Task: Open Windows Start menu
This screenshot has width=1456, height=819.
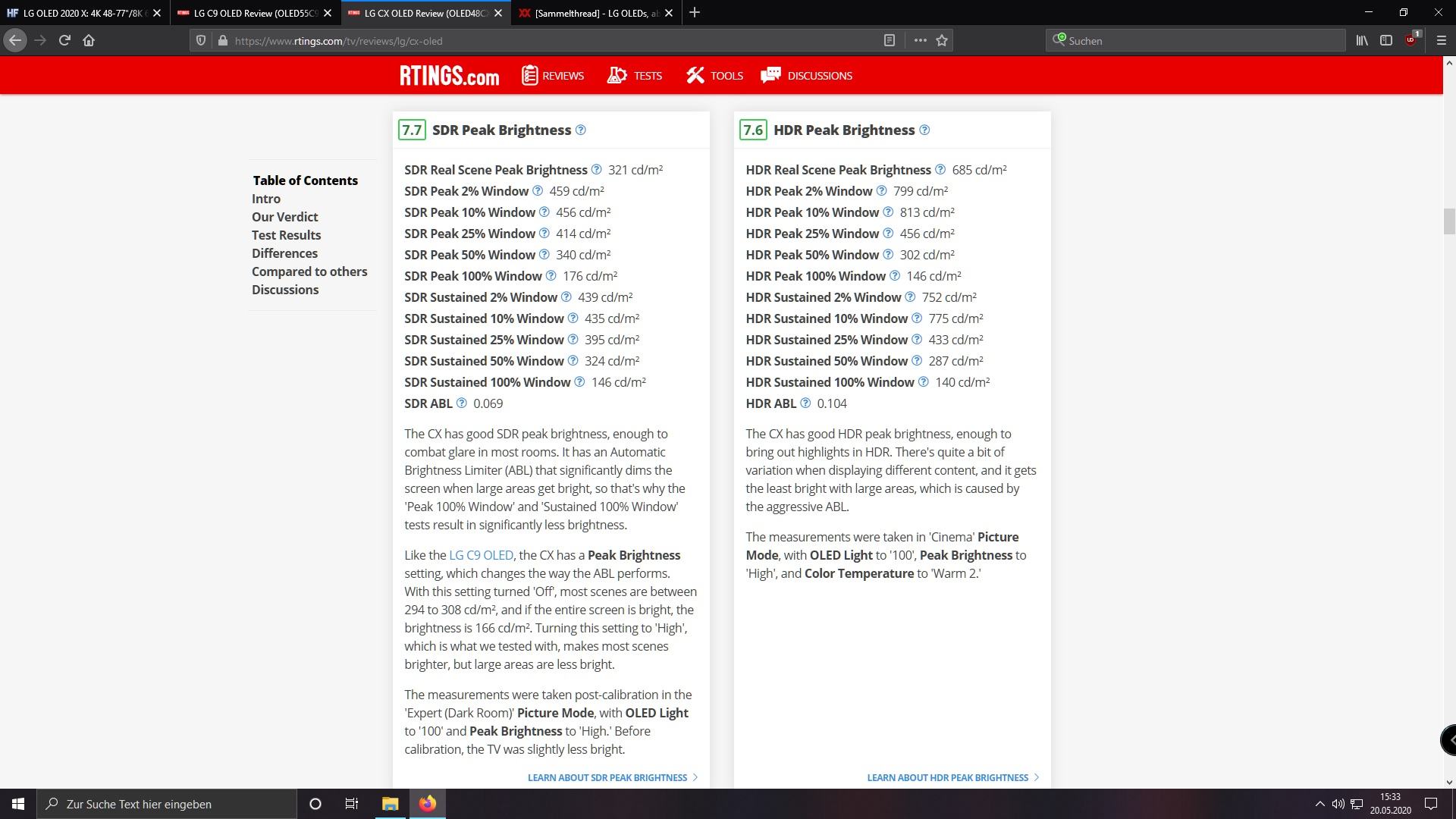Action: click(18, 804)
